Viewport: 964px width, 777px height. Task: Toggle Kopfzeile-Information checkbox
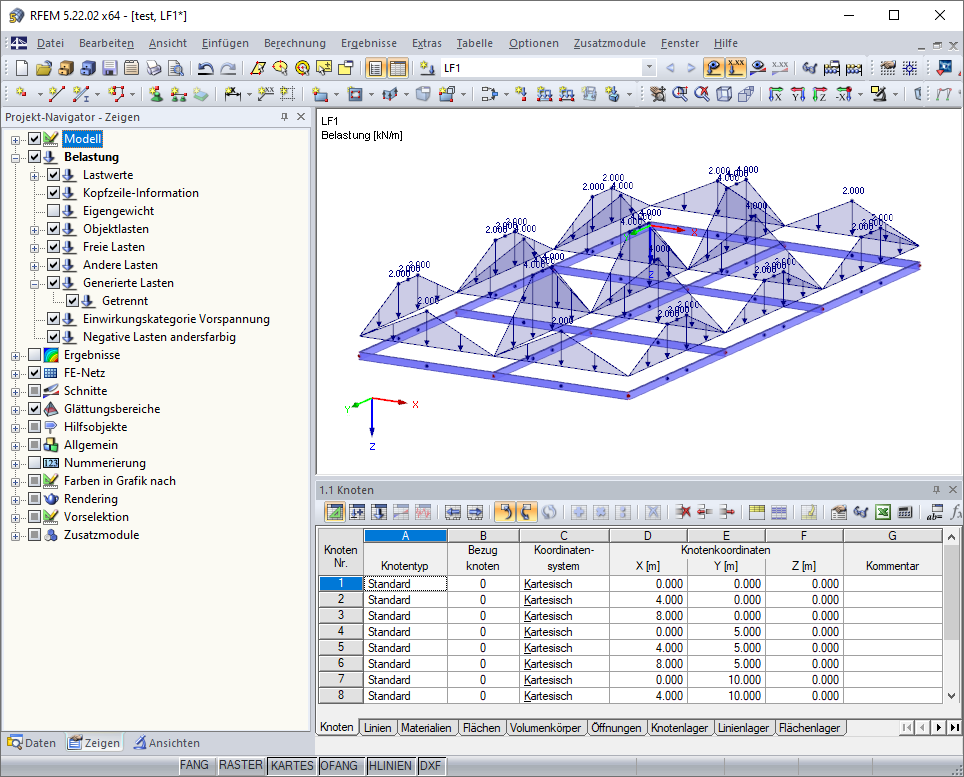(53, 192)
